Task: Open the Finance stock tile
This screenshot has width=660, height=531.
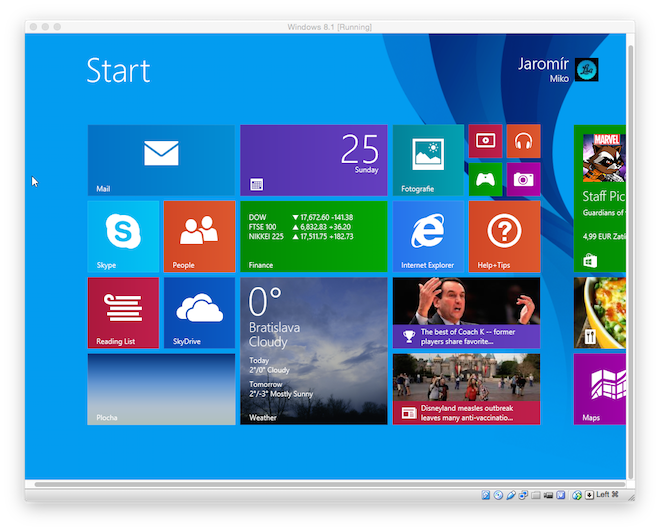Action: pyautogui.click(x=314, y=236)
